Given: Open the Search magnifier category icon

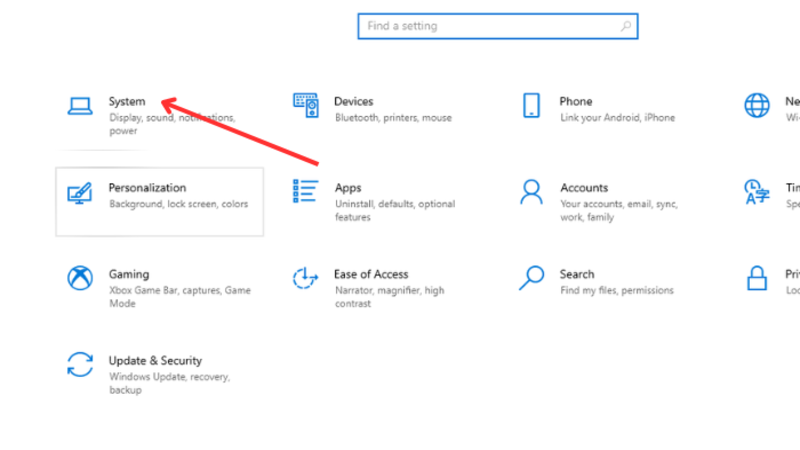Looking at the screenshot, I should pyautogui.click(x=531, y=278).
